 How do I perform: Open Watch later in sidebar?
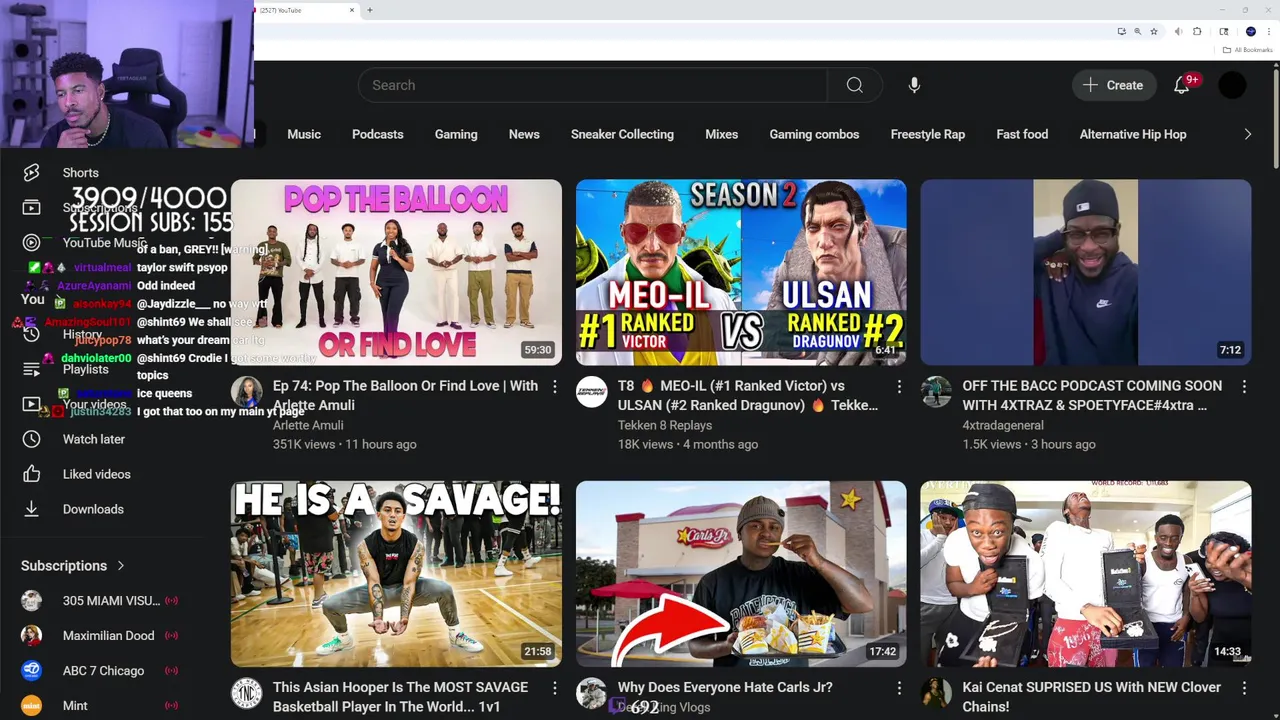[x=94, y=439]
